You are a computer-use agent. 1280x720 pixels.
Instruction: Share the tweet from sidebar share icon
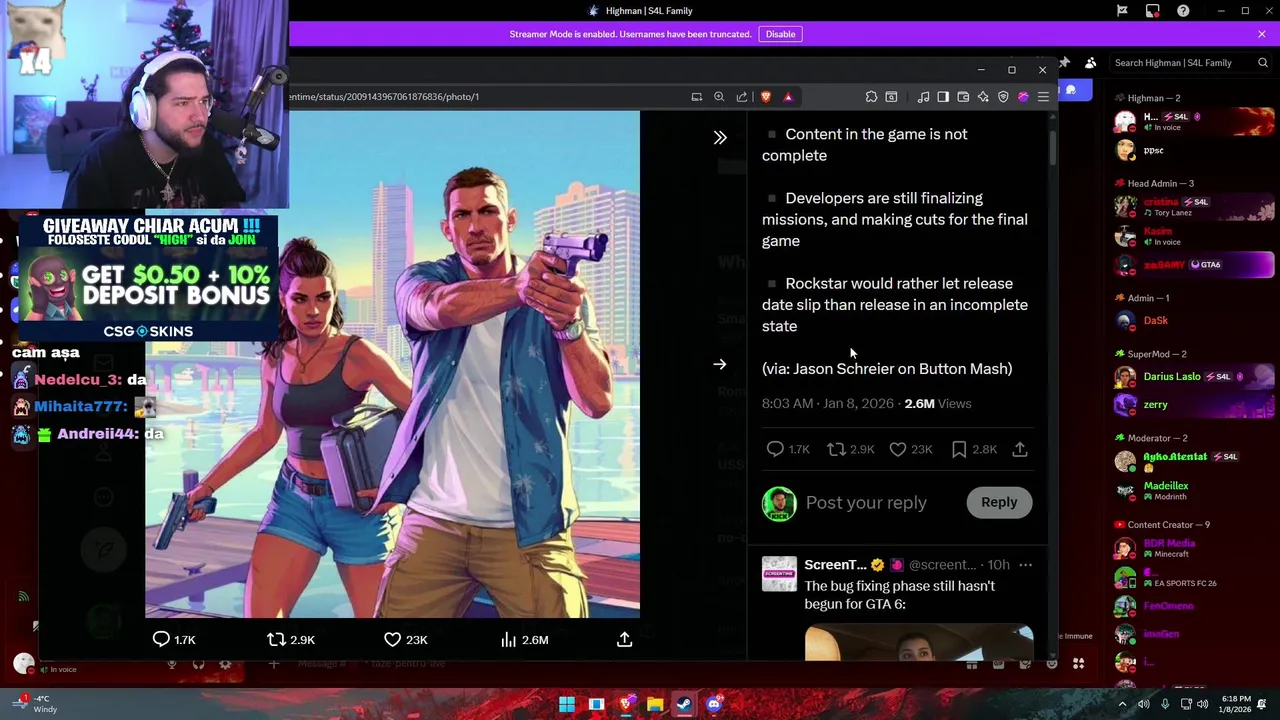1020,450
